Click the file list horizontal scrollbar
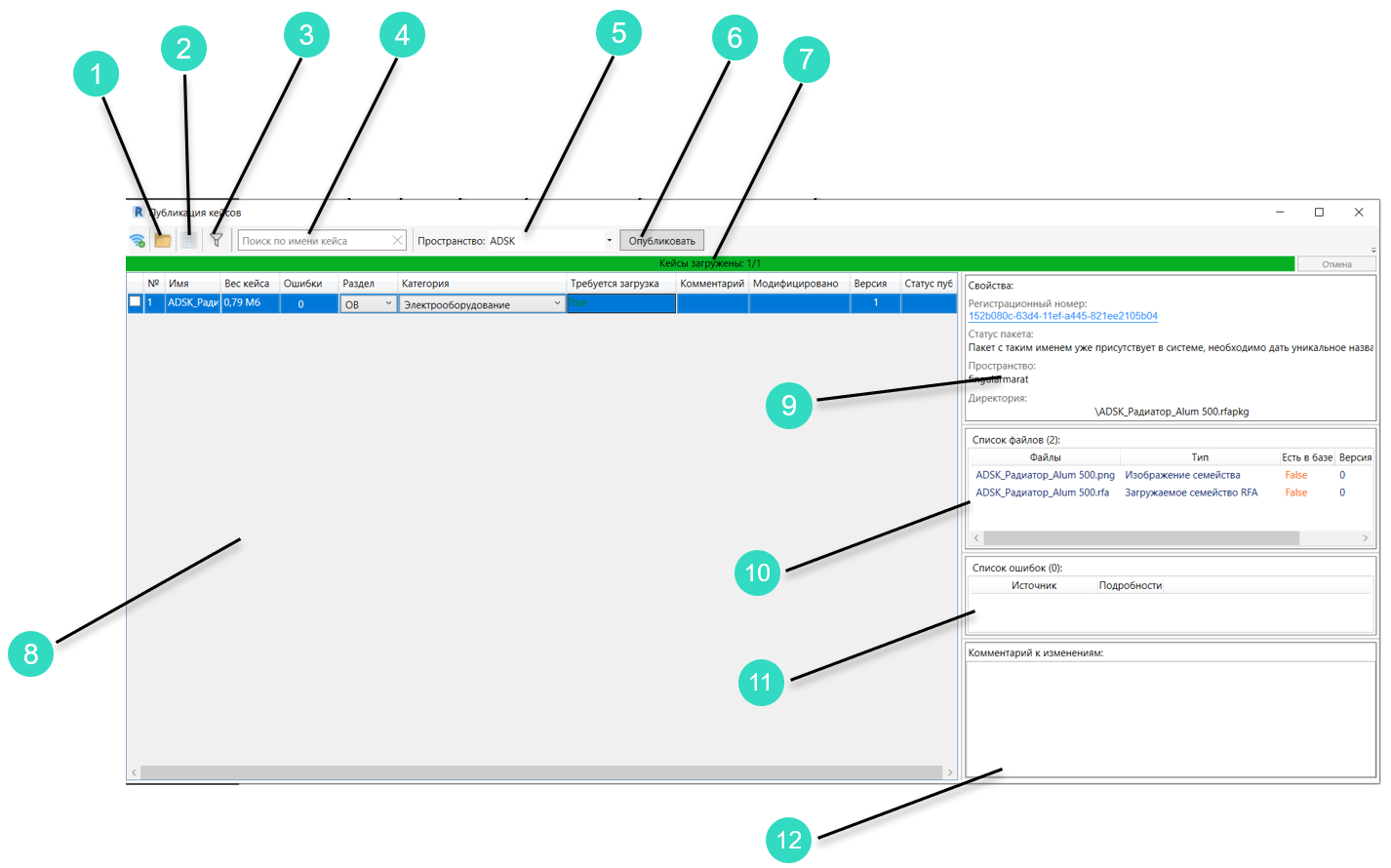Image resolution: width=1391 pixels, height=868 pixels. 1141,538
